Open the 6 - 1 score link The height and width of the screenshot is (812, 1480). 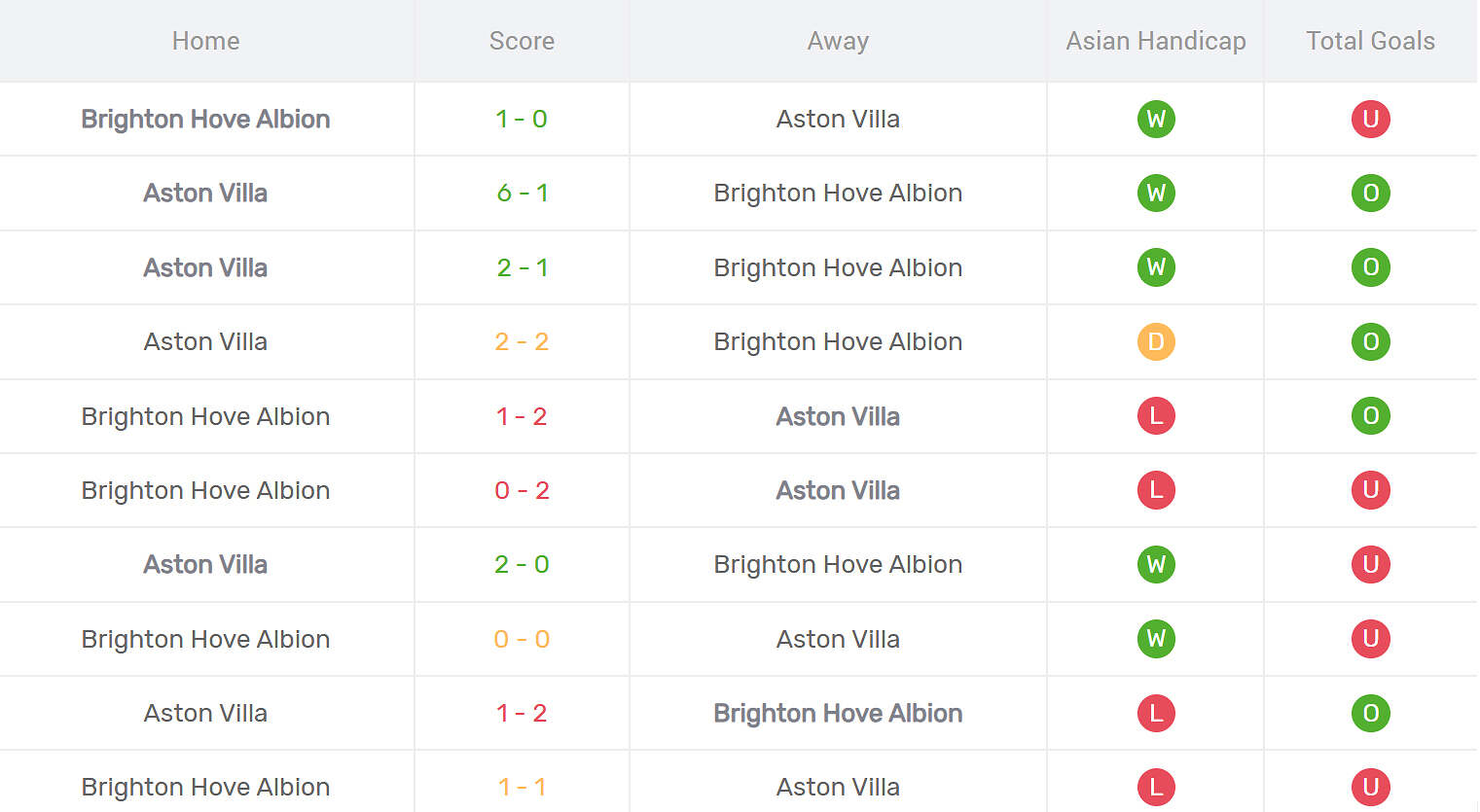[x=522, y=193]
